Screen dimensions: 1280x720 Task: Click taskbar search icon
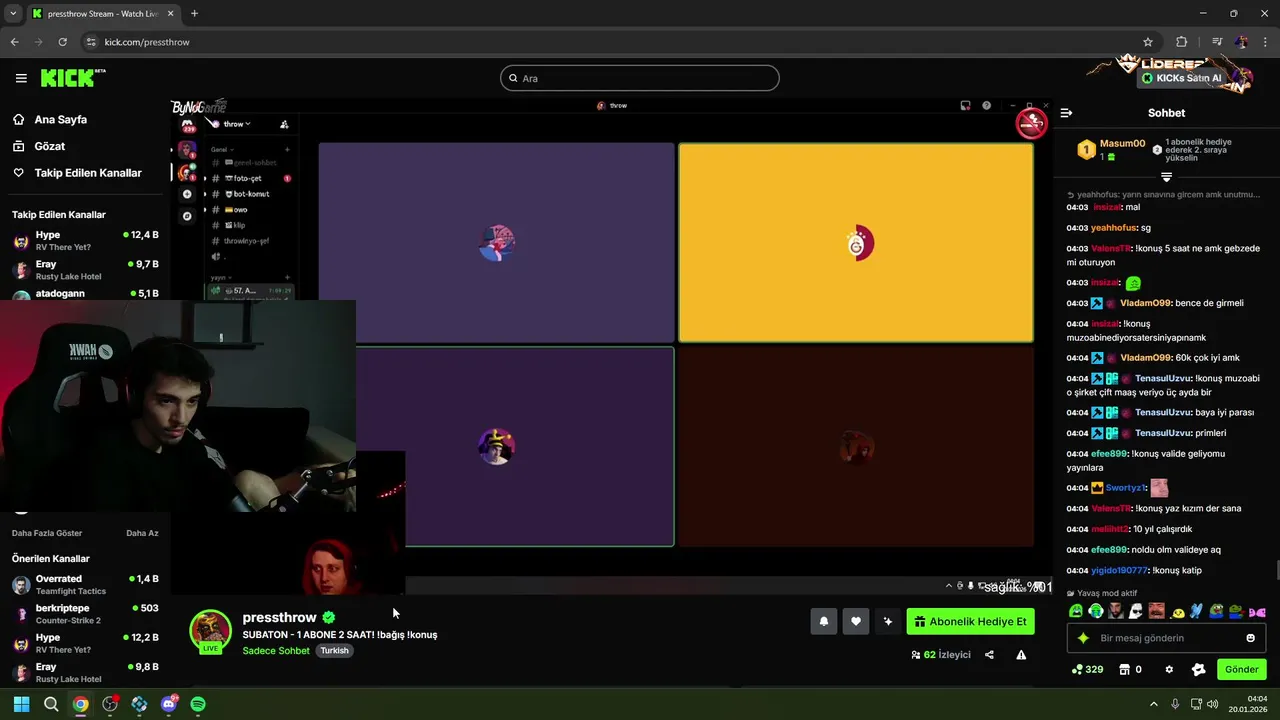(x=51, y=704)
